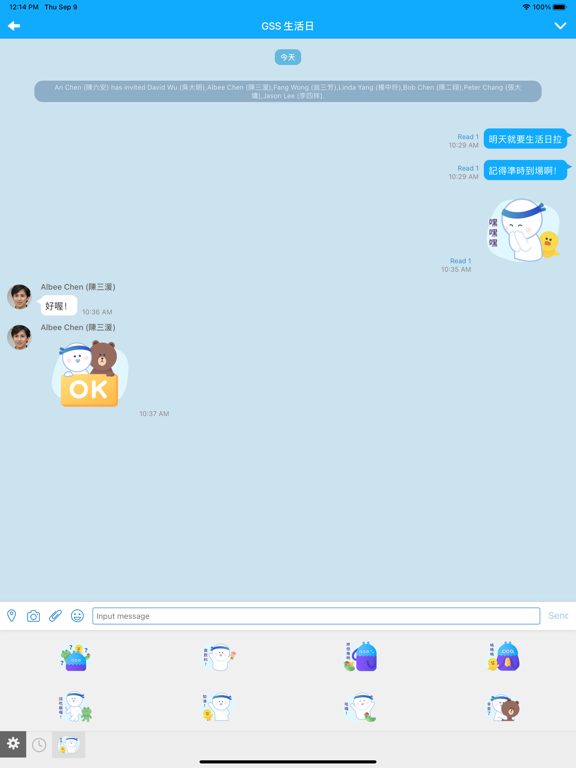Pick the purple monster with yellow duck sticker

coord(504,657)
